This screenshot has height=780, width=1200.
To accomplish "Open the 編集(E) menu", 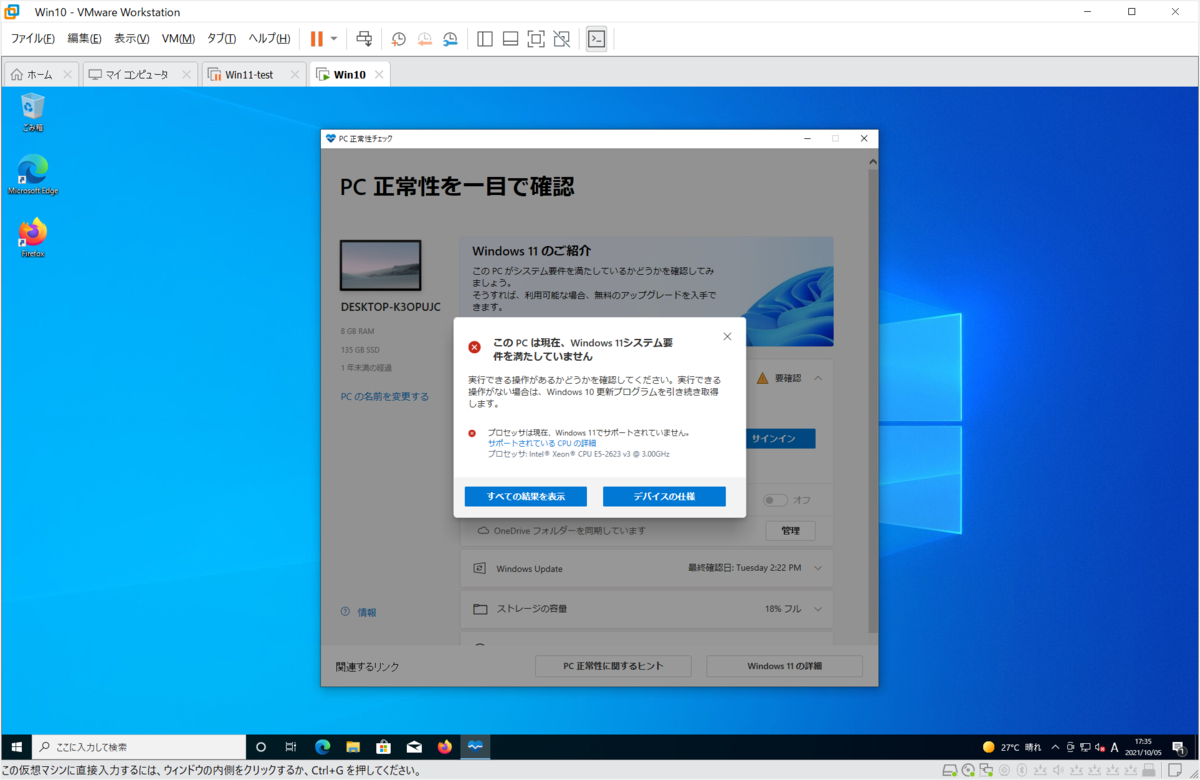I will coord(84,39).
